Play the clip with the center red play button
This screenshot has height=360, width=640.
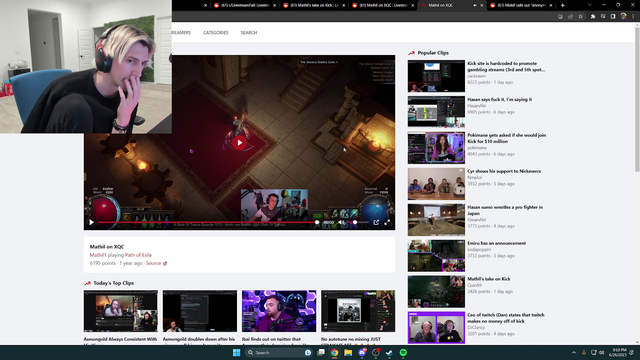[x=240, y=142]
